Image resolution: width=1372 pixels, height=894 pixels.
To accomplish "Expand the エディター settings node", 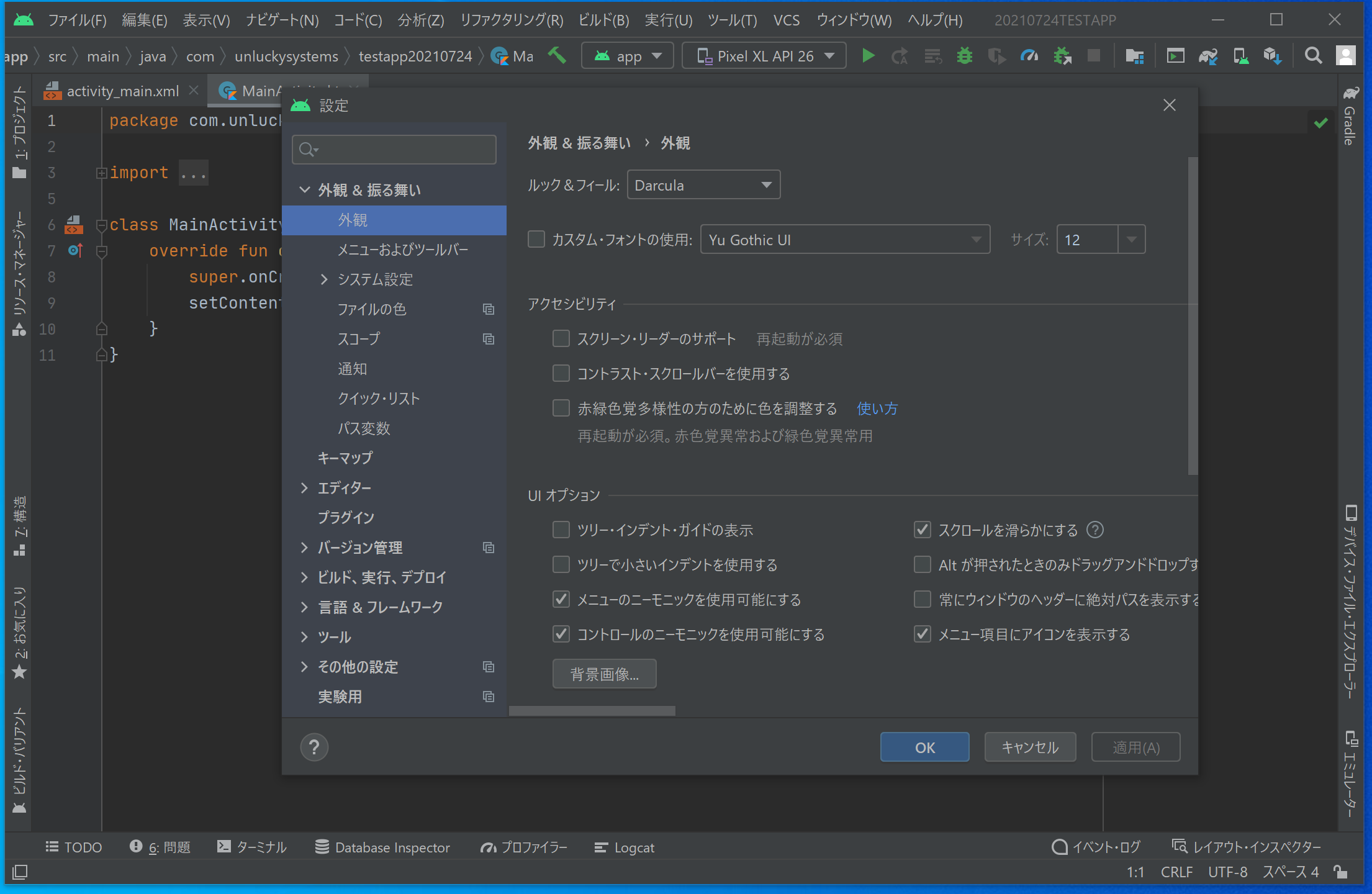I will point(304,488).
